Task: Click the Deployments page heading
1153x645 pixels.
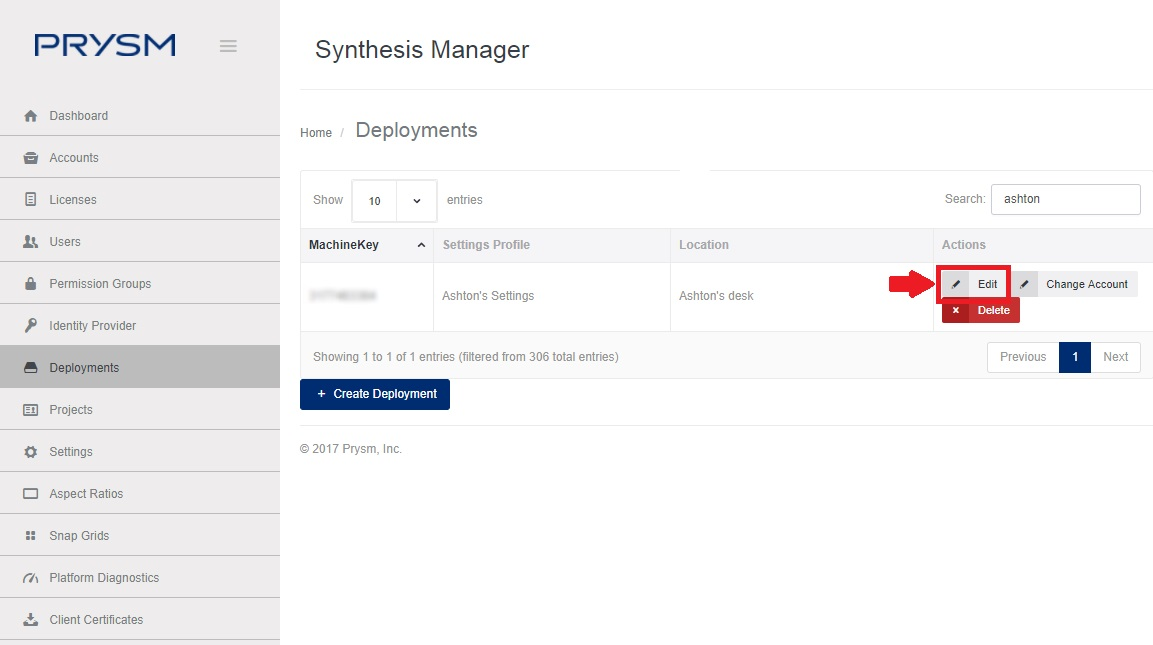Action: tap(416, 130)
